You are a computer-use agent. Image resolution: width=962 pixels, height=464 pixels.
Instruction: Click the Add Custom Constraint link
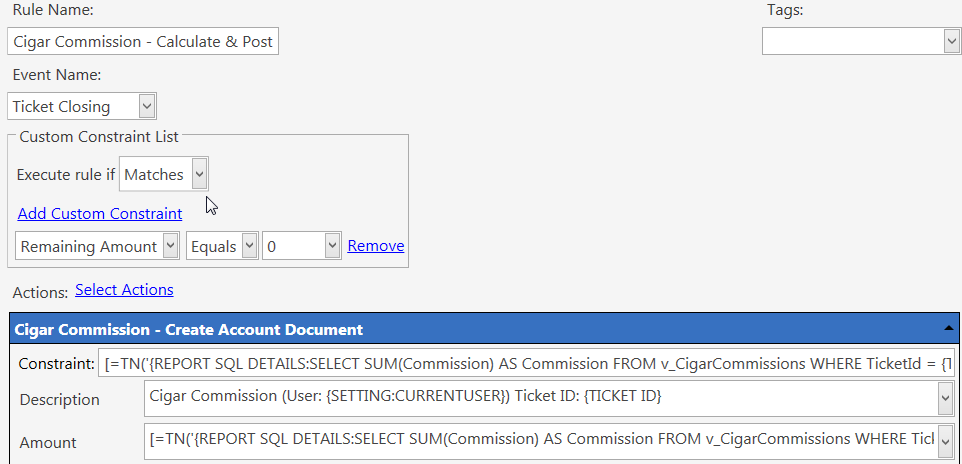point(100,214)
